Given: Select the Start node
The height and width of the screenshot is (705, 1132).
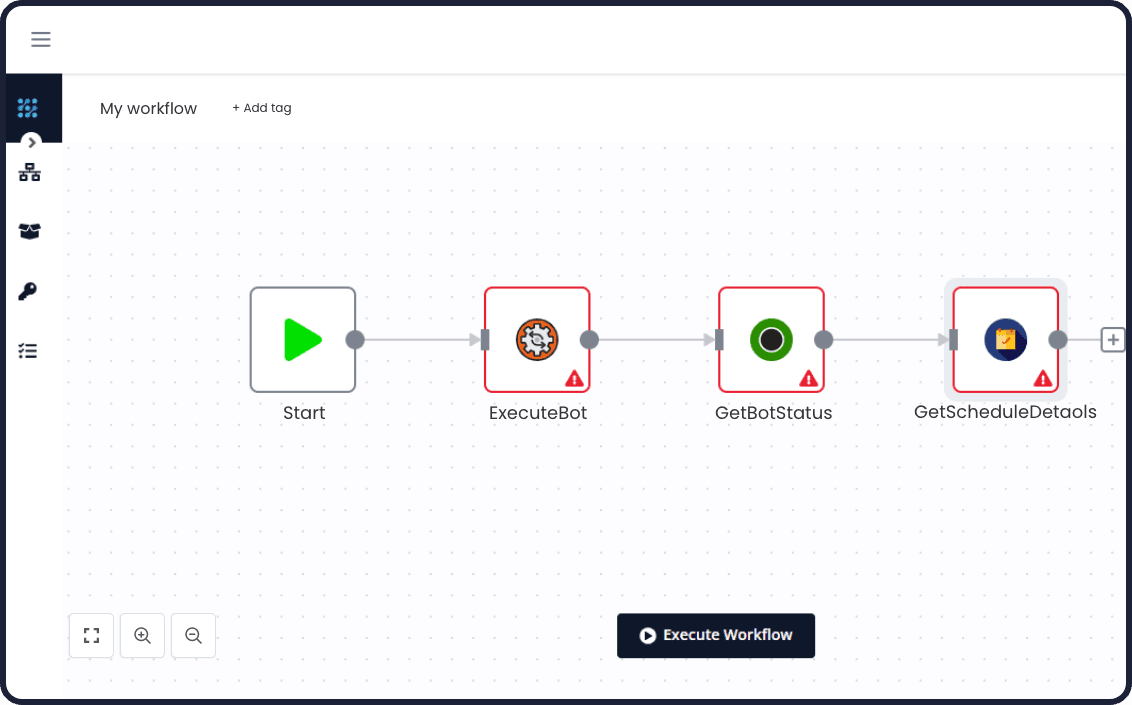Looking at the screenshot, I should click(302, 340).
